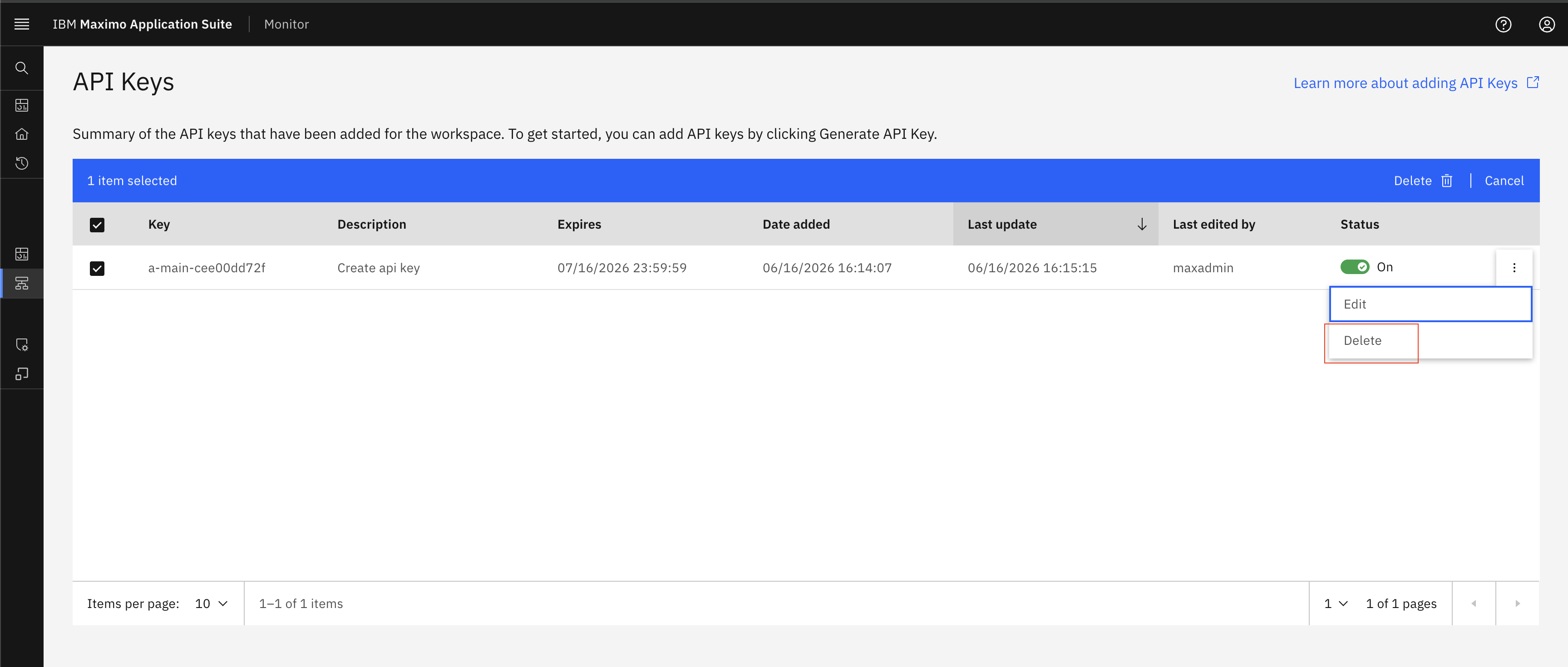Open the hamburger navigation menu
Image resolution: width=1568 pixels, height=667 pixels.
22,25
